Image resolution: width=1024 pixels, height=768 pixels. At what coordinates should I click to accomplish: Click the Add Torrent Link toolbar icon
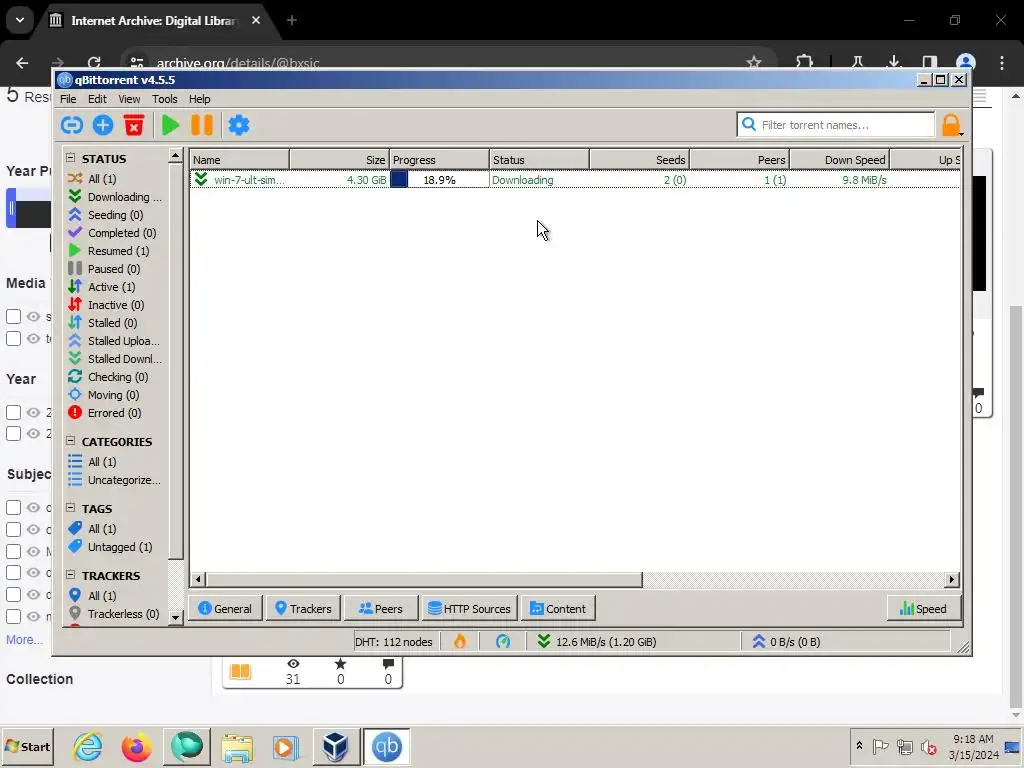point(72,125)
